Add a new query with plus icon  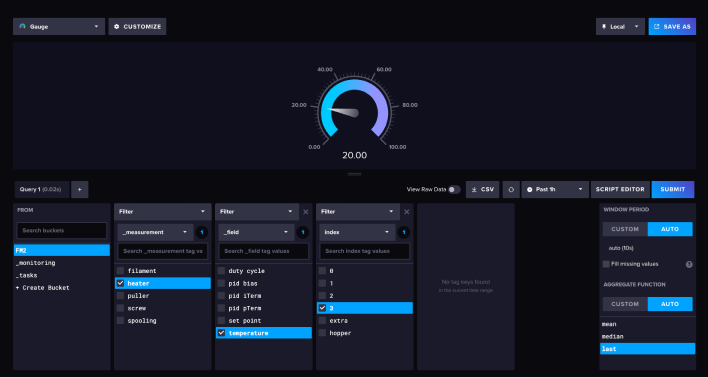coord(80,189)
